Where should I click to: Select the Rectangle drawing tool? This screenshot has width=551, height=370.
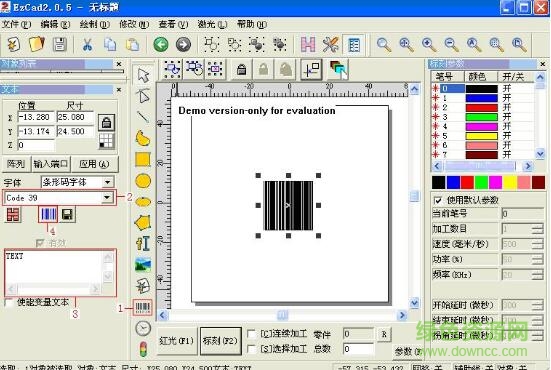coord(143,160)
